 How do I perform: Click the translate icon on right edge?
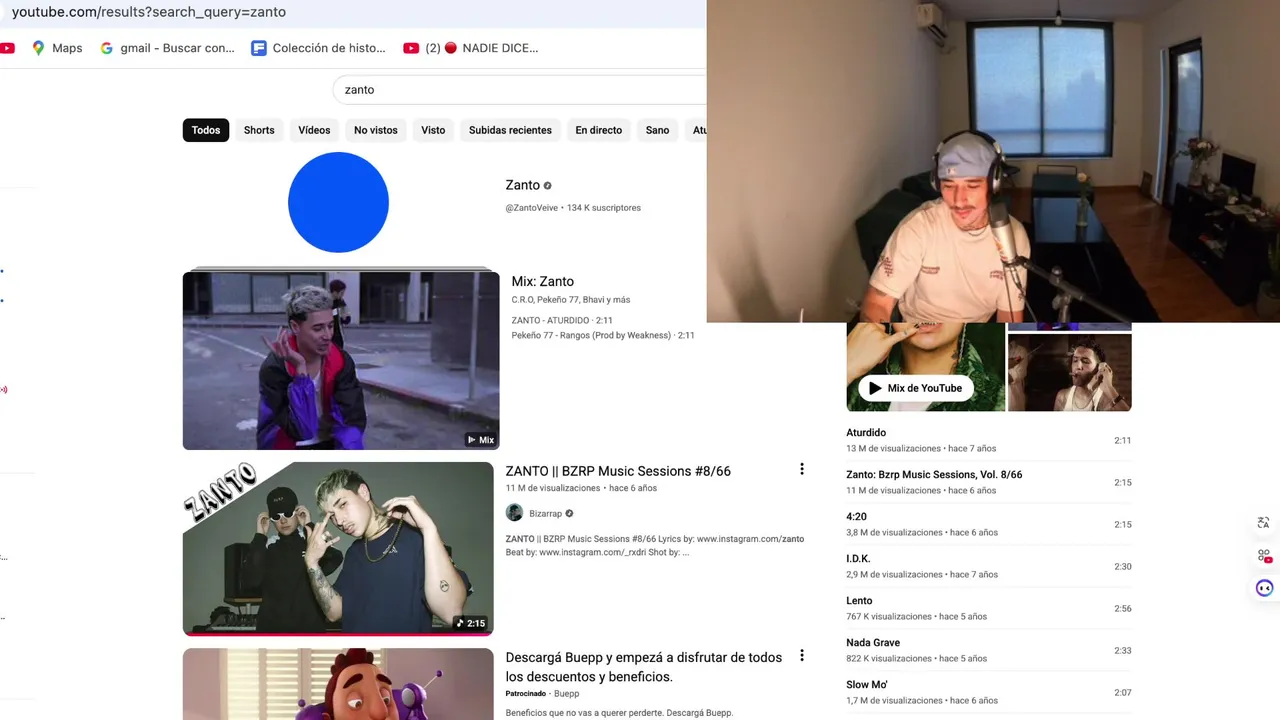[1263, 523]
